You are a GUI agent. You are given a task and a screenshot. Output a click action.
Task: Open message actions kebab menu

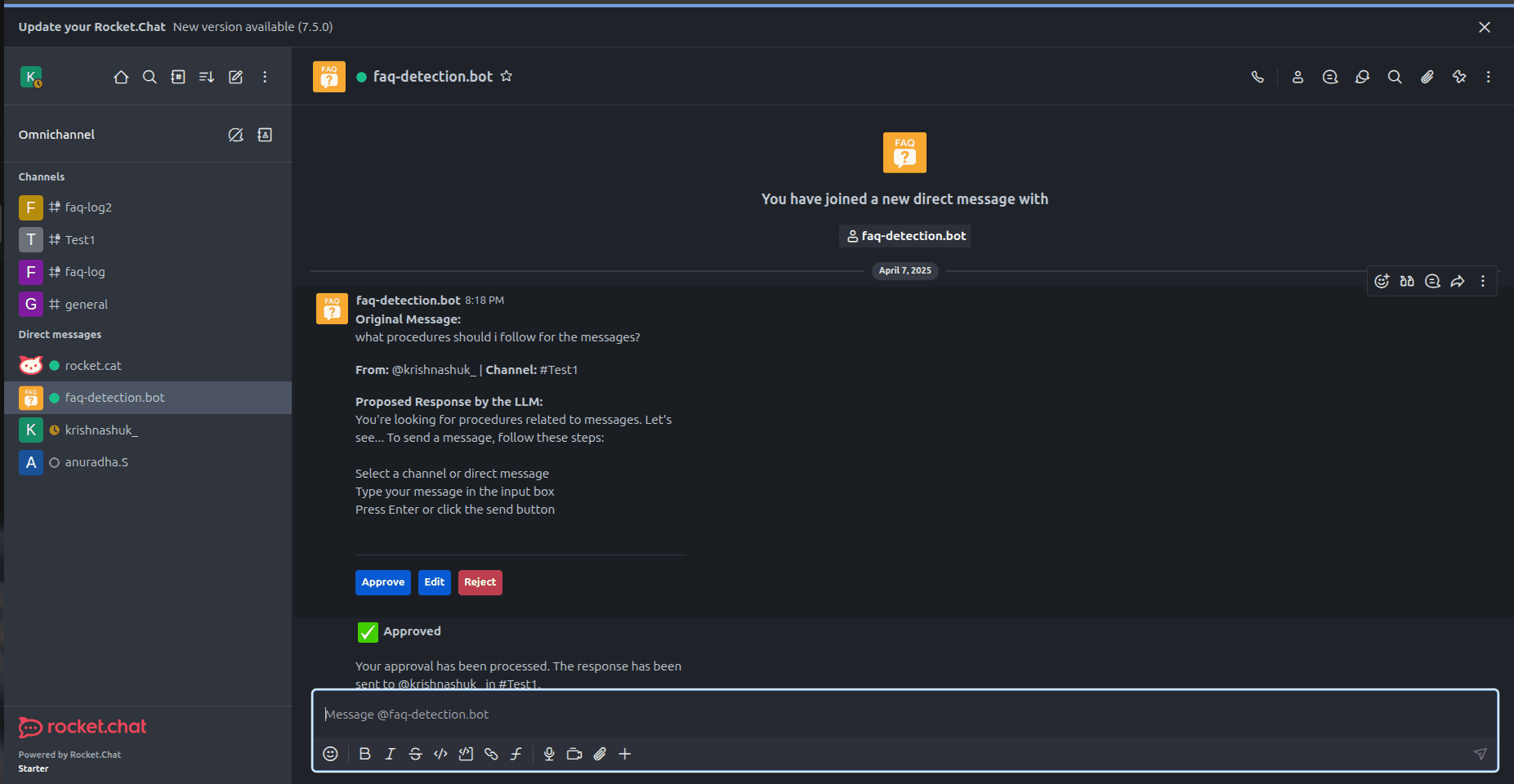[x=1483, y=281]
